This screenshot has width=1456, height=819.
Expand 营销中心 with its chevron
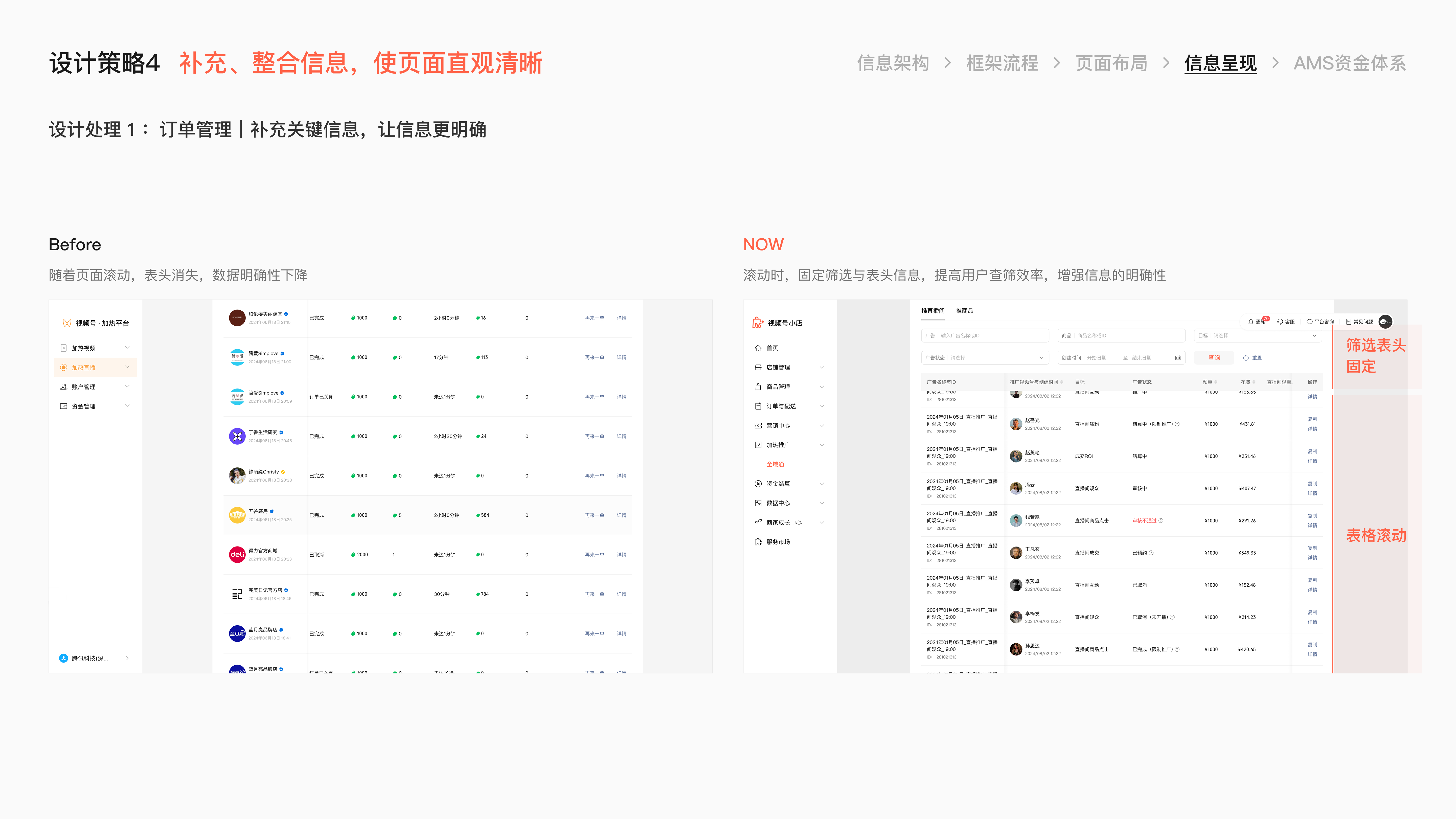[x=822, y=426]
